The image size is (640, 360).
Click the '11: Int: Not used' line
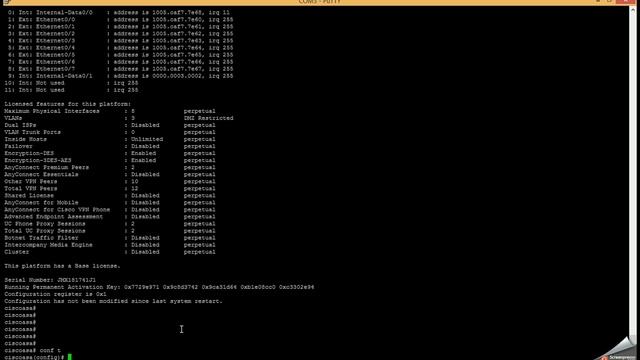(71, 90)
